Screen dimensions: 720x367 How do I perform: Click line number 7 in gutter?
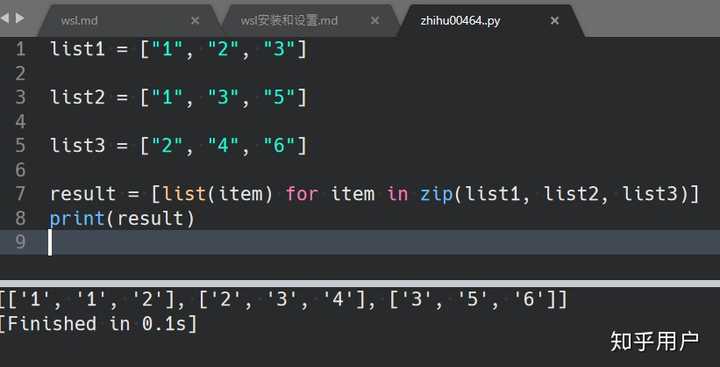tap(21, 193)
